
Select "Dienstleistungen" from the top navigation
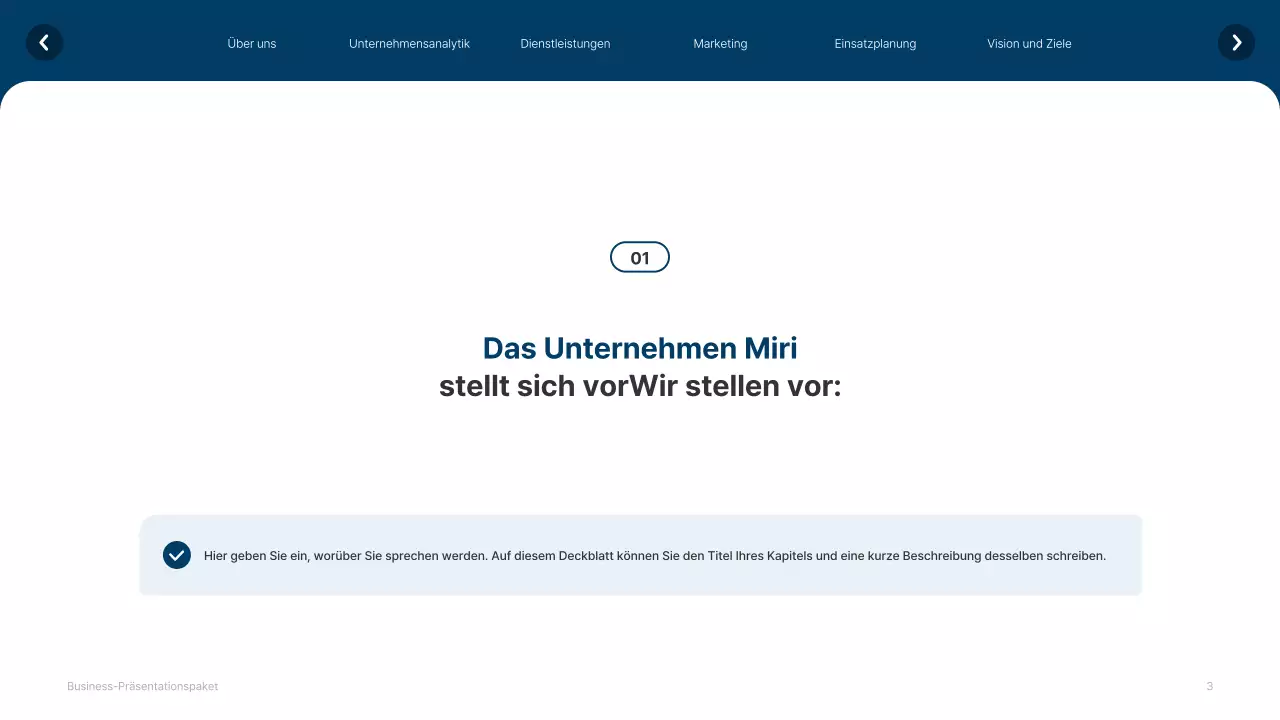pos(565,43)
